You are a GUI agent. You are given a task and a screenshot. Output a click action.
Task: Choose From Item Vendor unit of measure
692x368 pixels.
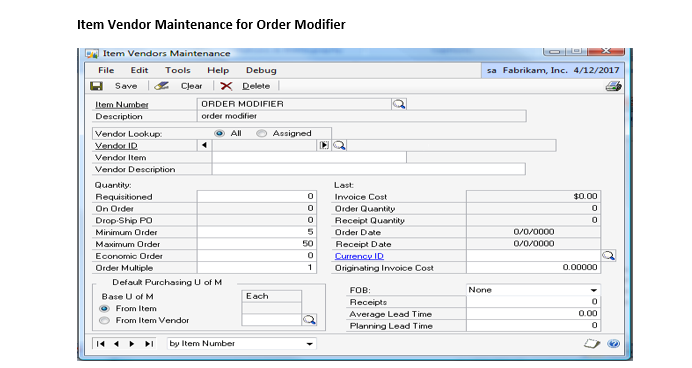pyautogui.click(x=104, y=320)
